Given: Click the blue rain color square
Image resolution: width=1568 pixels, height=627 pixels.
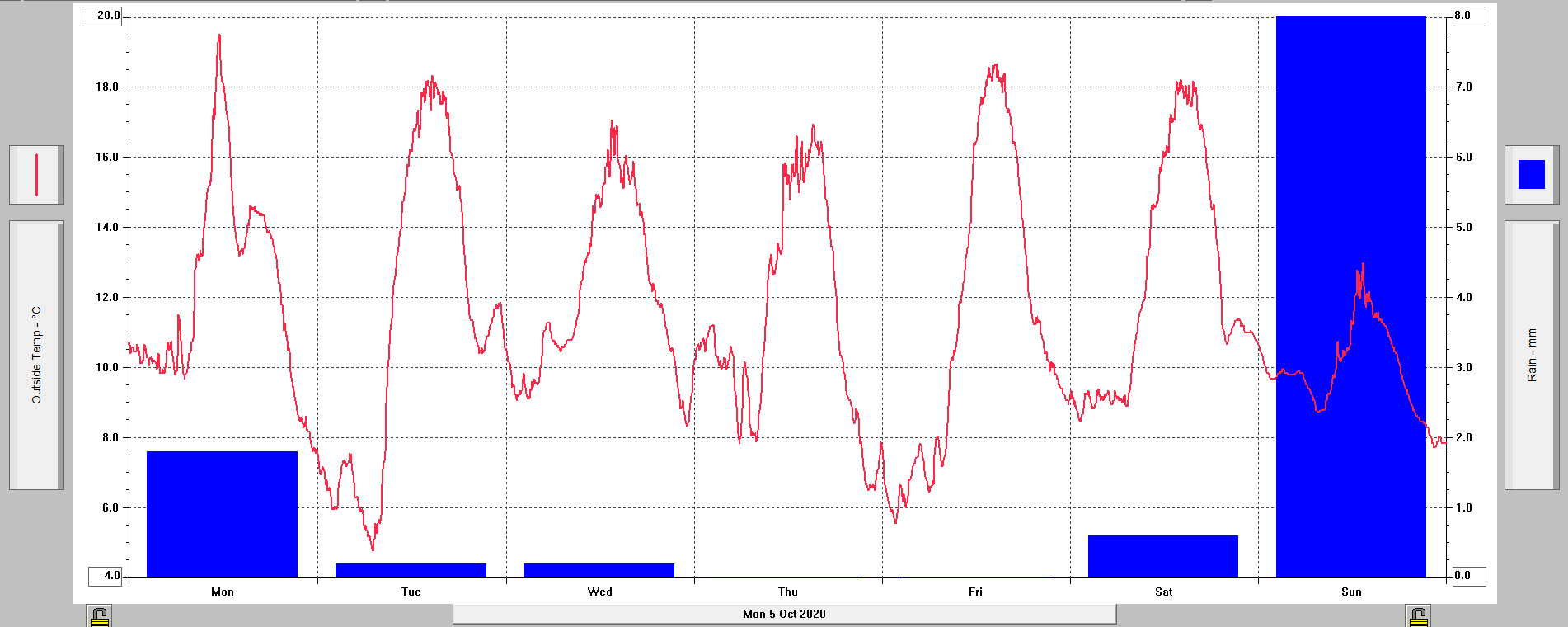Looking at the screenshot, I should 1531,175.
